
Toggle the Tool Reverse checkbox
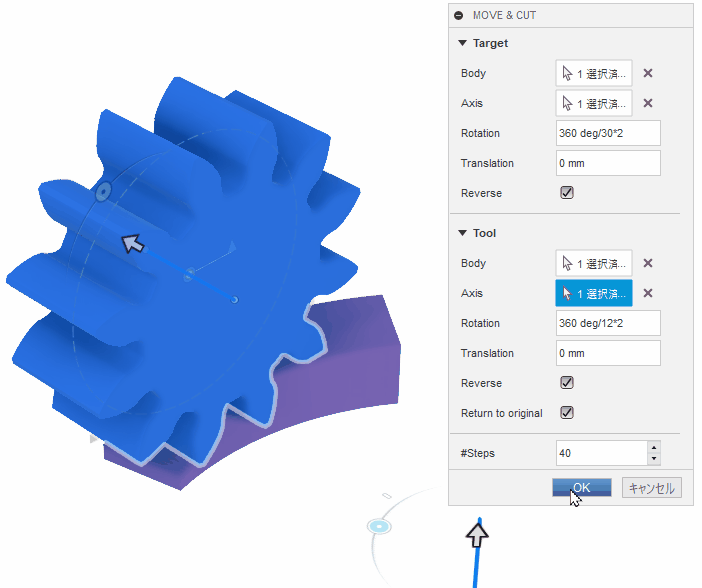tap(567, 383)
